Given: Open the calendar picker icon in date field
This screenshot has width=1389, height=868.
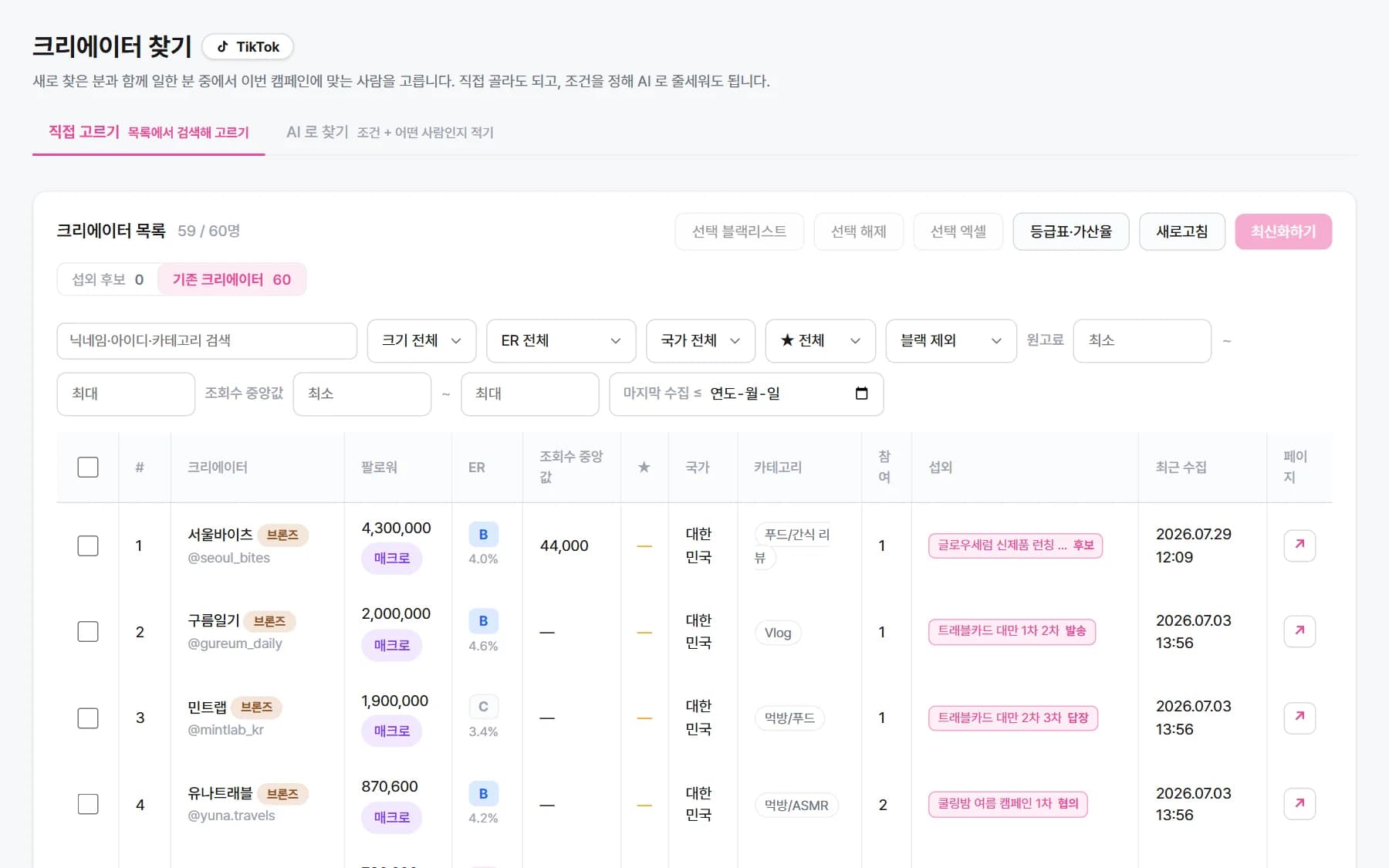Looking at the screenshot, I should pos(862,393).
